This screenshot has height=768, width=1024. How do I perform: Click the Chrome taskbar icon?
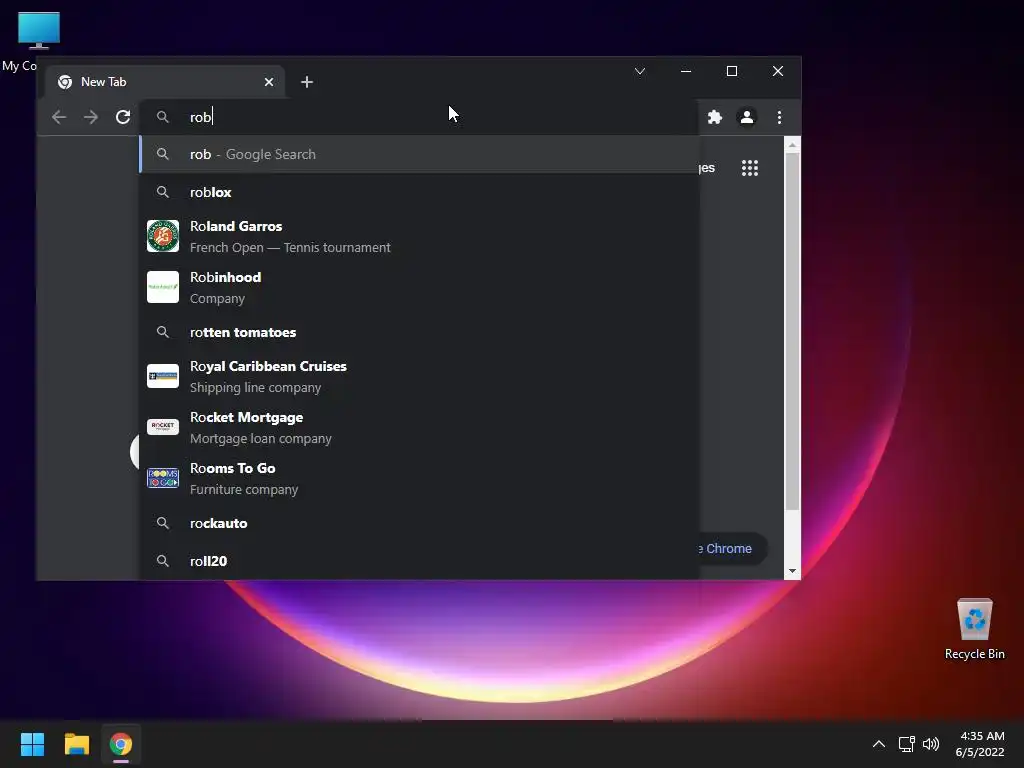tap(121, 744)
